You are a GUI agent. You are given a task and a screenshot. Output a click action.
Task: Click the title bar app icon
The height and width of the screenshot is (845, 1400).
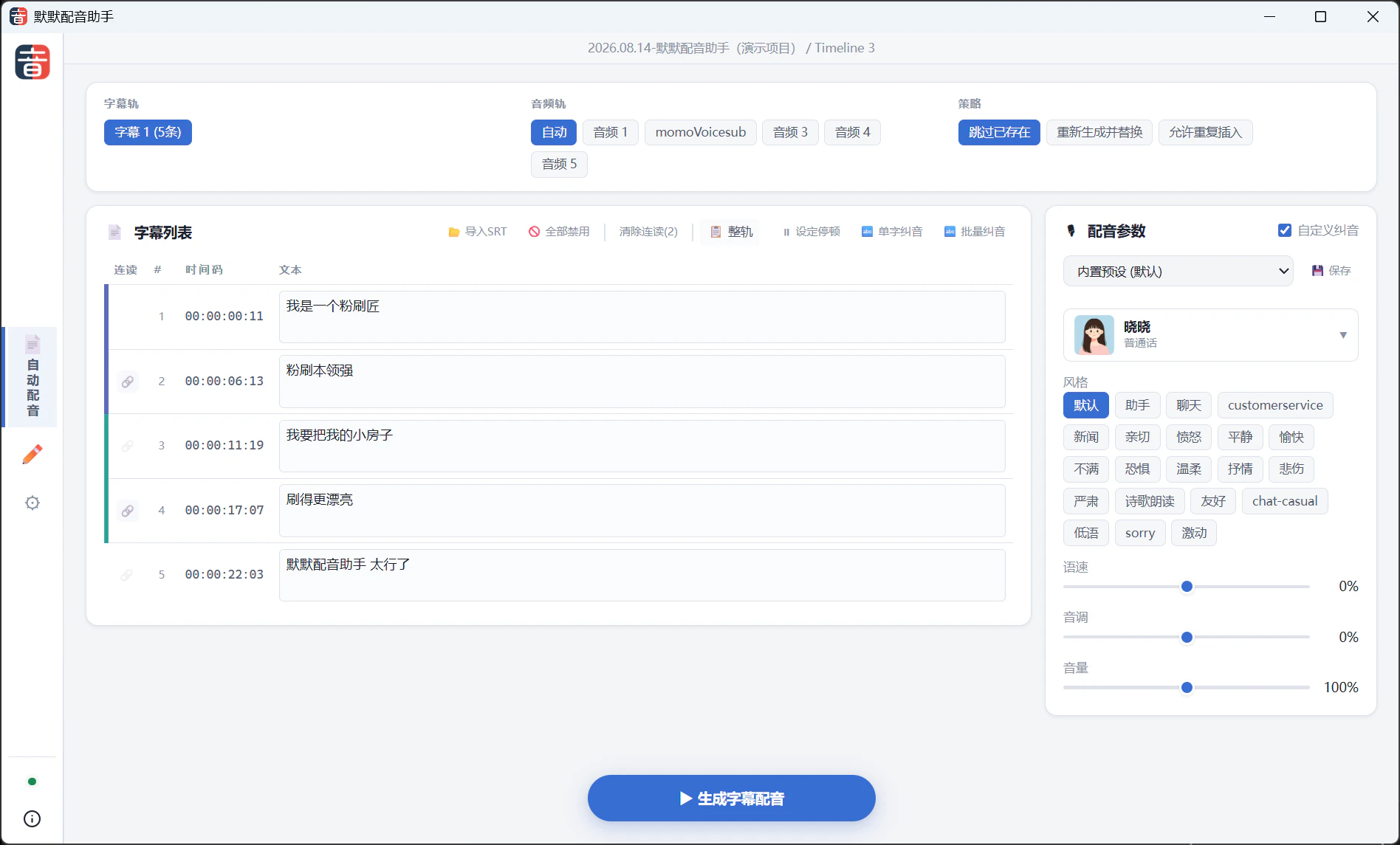(x=18, y=16)
